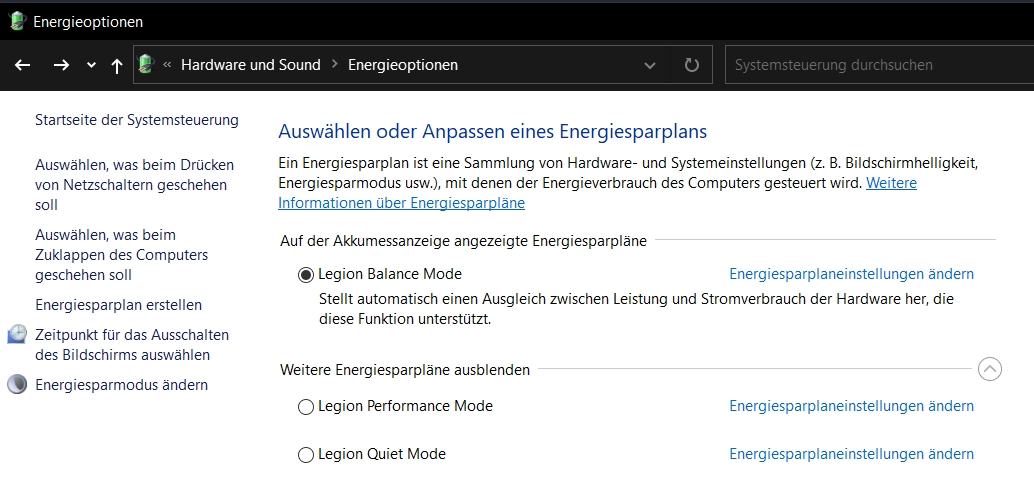Image resolution: width=1034 pixels, height=500 pixels.
Task: Click the refresh button in address bar
Action: 691,65
